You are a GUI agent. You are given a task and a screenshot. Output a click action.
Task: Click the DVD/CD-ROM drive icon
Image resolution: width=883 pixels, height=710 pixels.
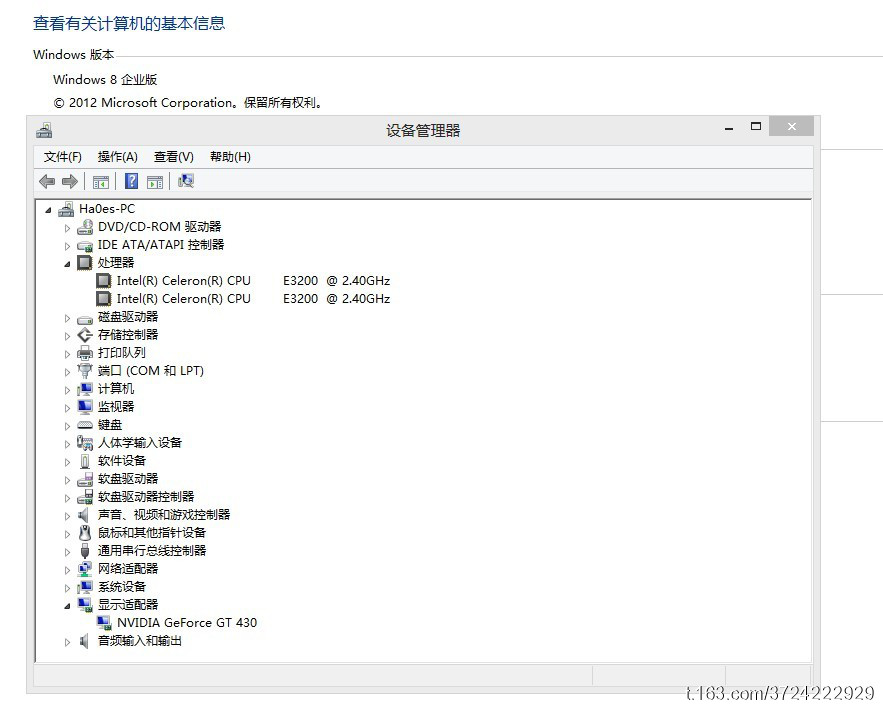tap(85, 227)
